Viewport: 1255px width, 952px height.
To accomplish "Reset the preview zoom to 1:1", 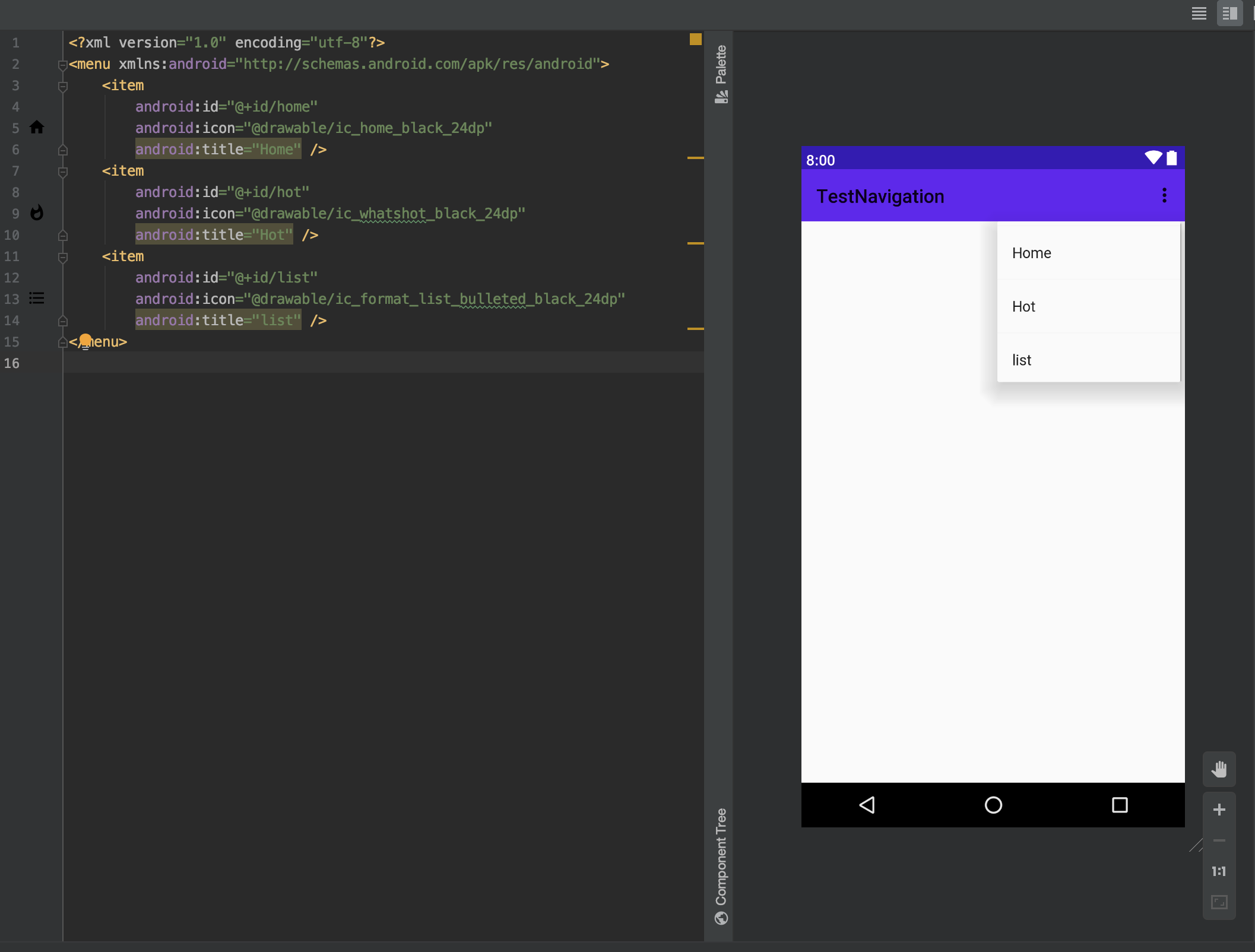I will click(x=1219, y=871).
